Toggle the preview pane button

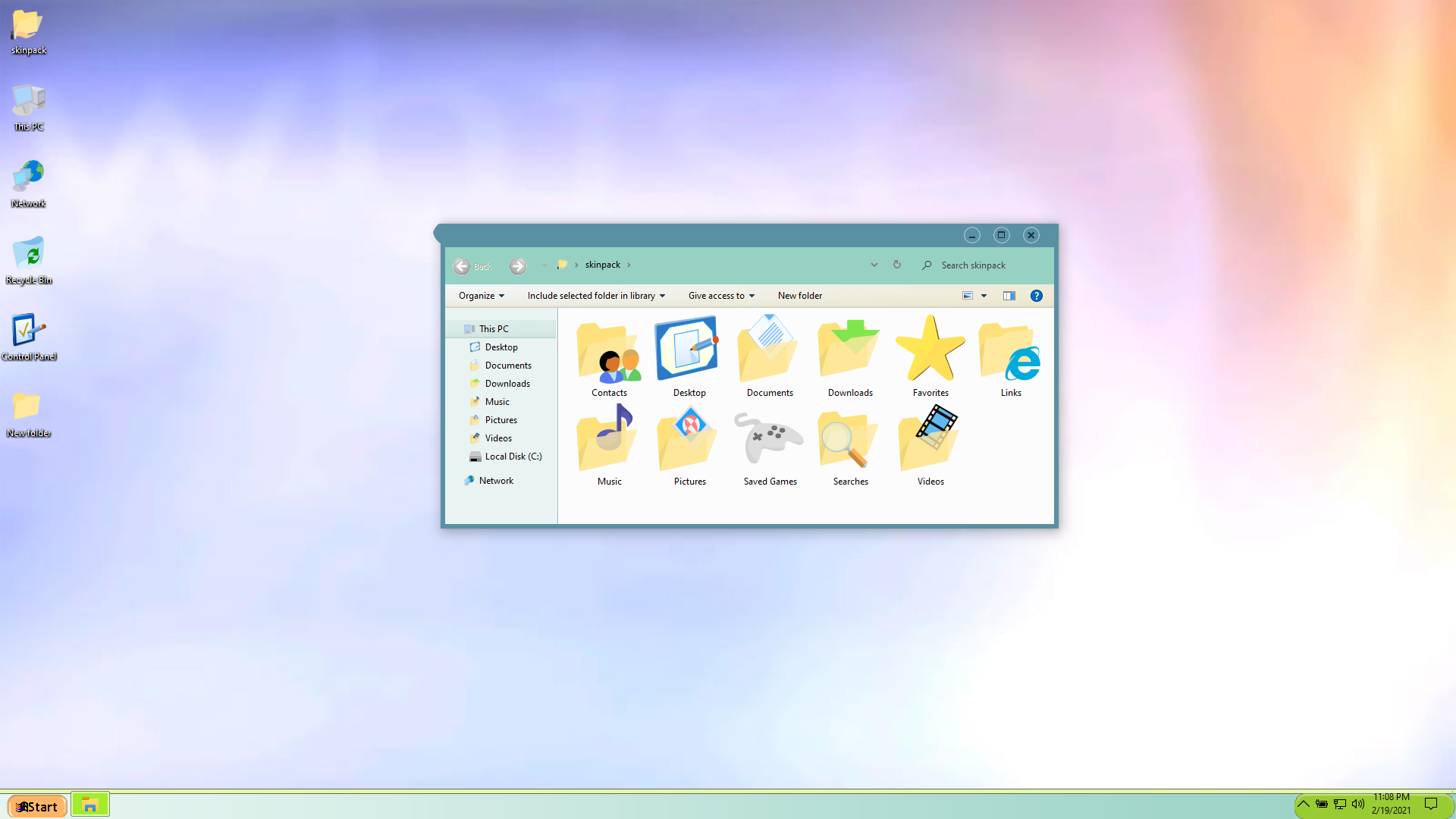(x=1009, y=296)
